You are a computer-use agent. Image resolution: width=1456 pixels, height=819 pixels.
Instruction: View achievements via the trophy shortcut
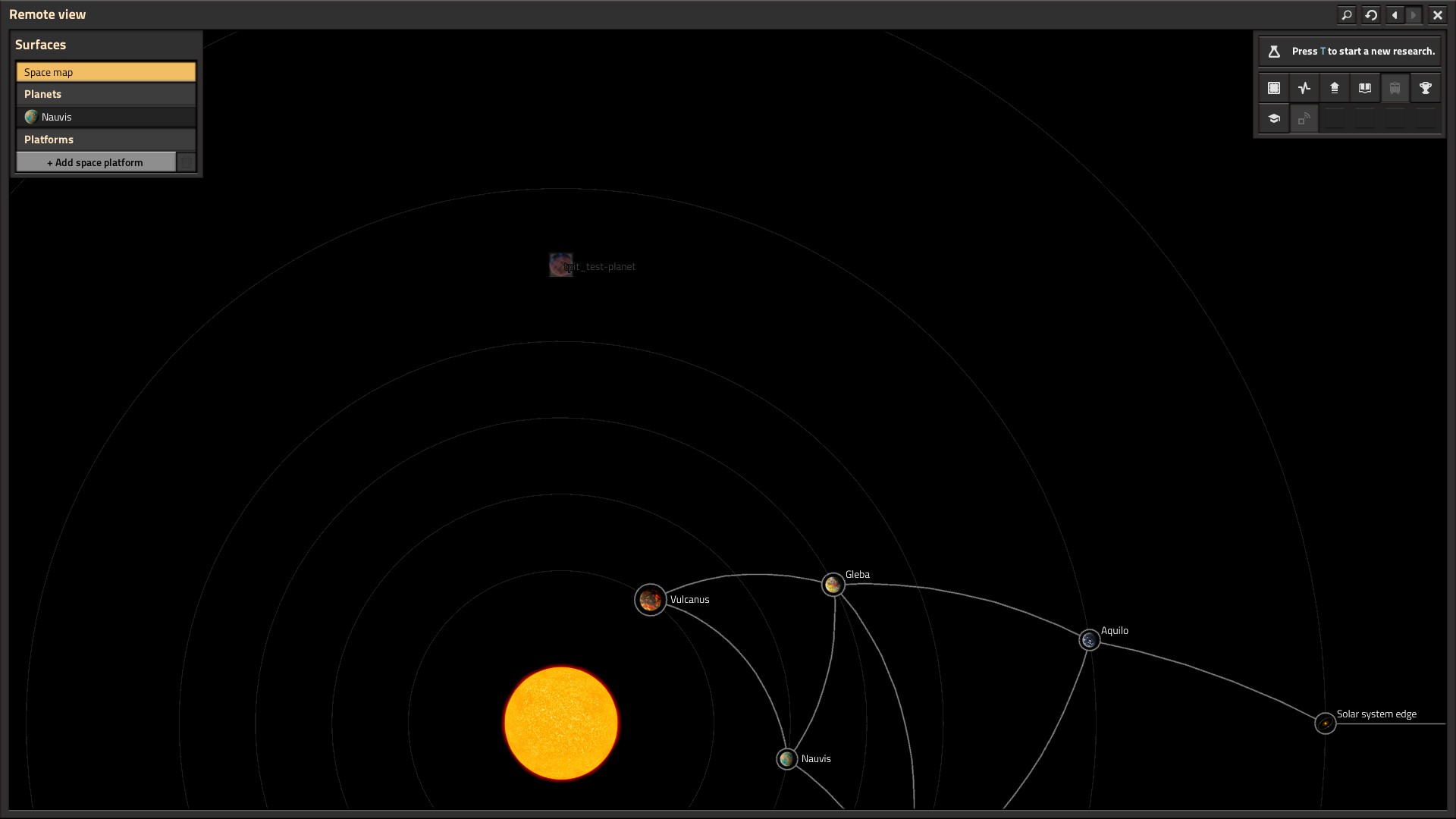(x=1426, y=88)
